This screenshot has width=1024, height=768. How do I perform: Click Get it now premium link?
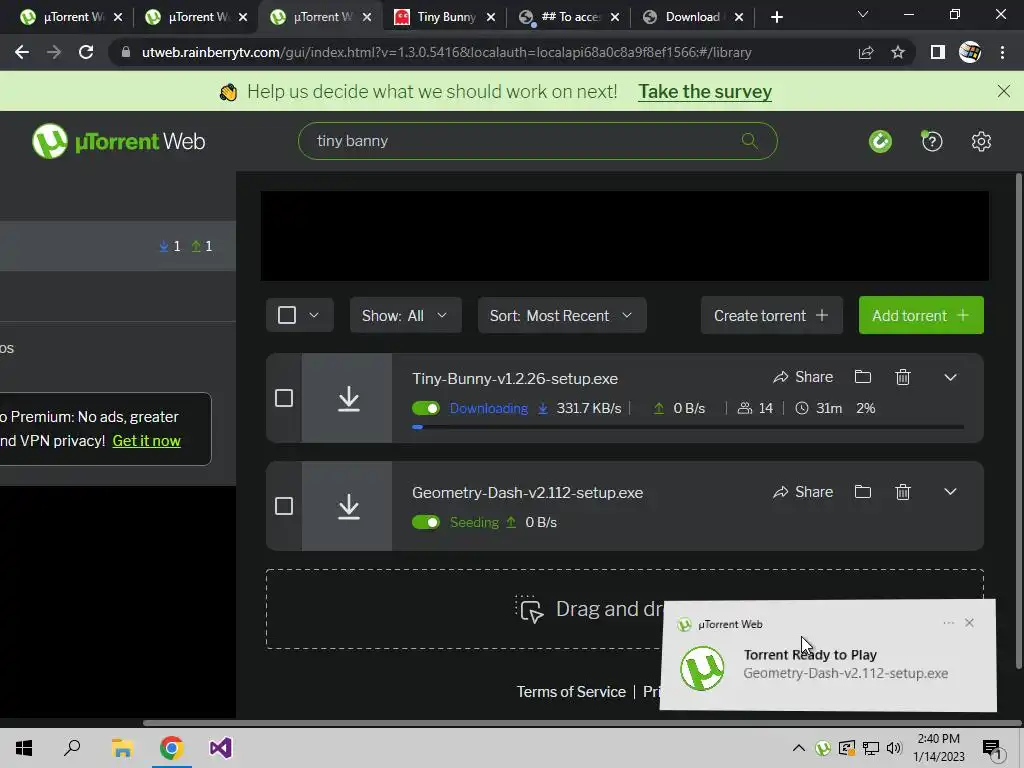point(146,441)
